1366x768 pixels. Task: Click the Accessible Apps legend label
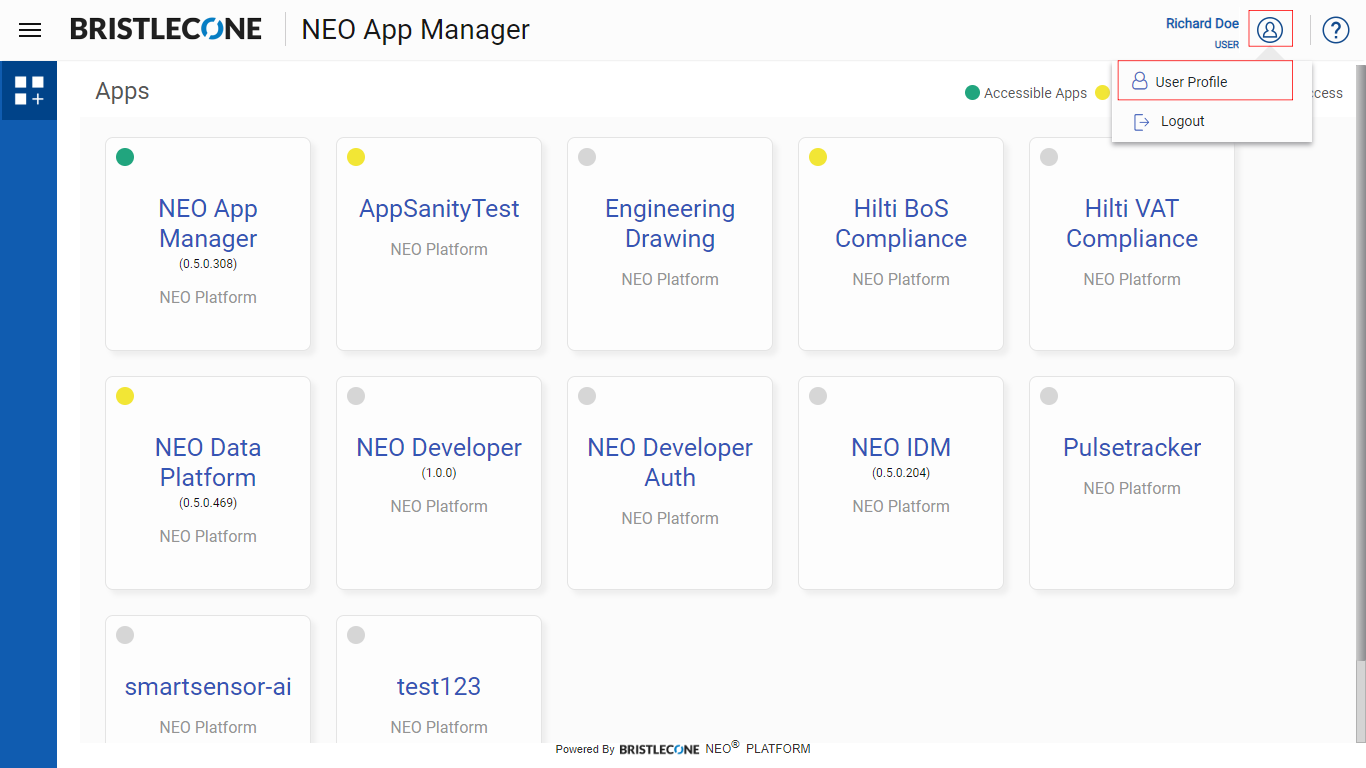click(1035, 93)
